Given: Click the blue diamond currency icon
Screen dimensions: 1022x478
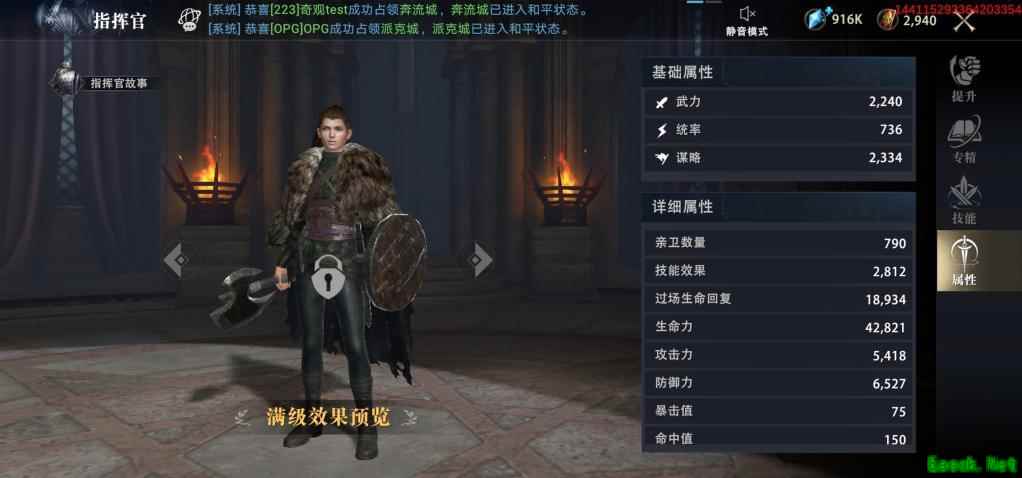Looking at the screenshot, I should click(x=817, y=19).
